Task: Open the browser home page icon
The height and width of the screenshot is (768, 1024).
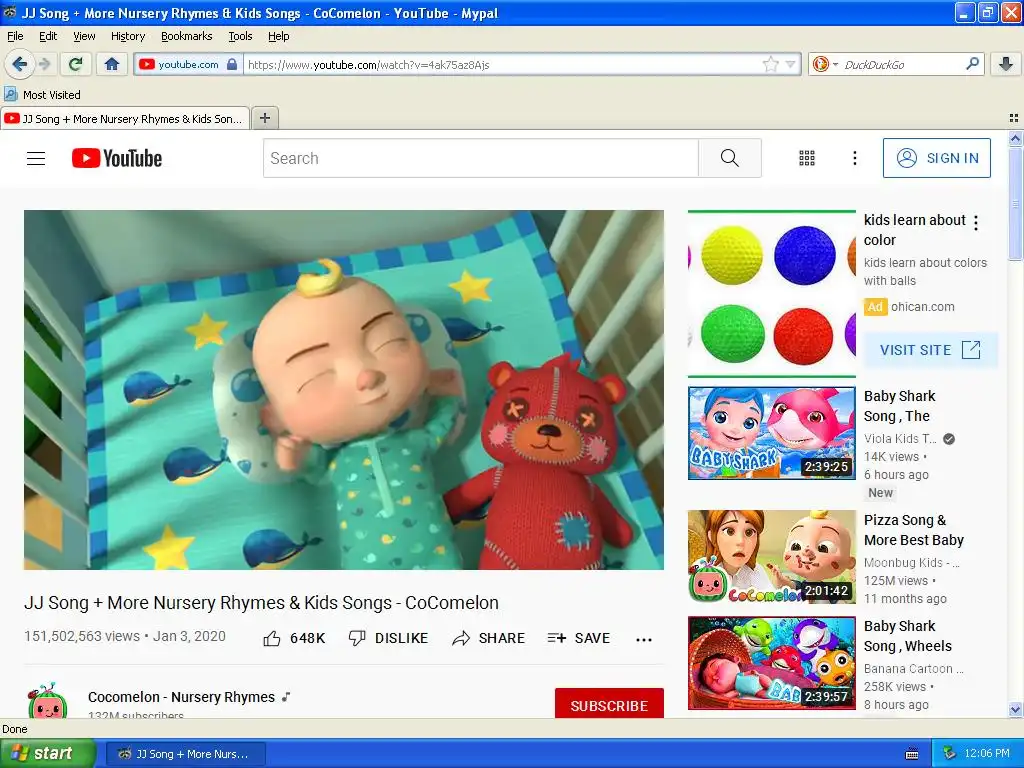Action: pos(112,64)
